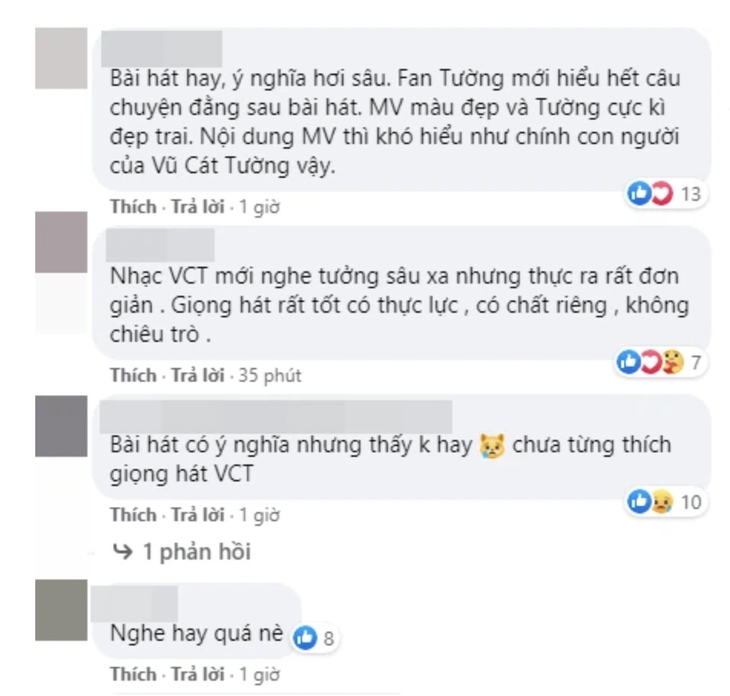Click the heart icon on the second comment
730x696 pixels.
tap(651, 362)
